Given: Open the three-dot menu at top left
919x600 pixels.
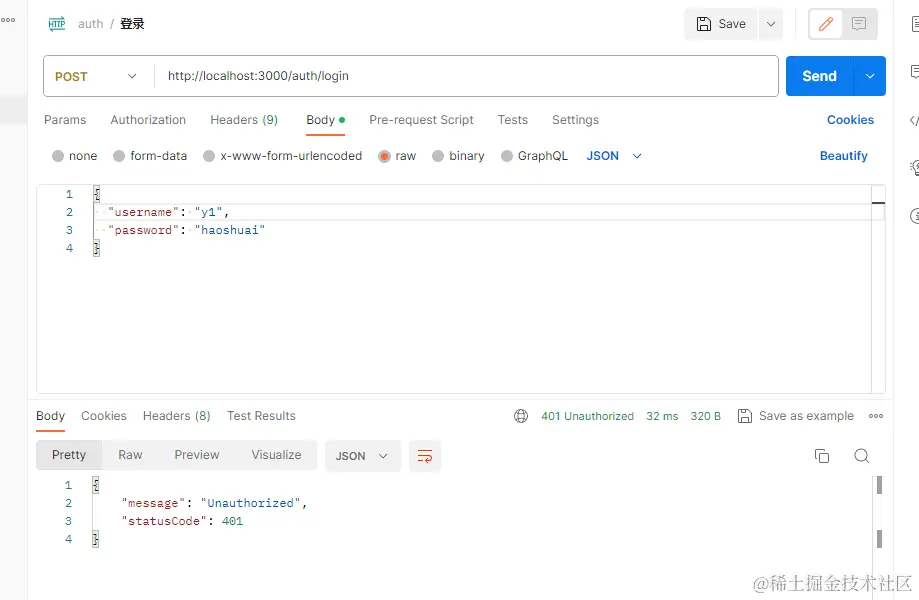Looking at the screenshot, I should click(x=8, y=20).
